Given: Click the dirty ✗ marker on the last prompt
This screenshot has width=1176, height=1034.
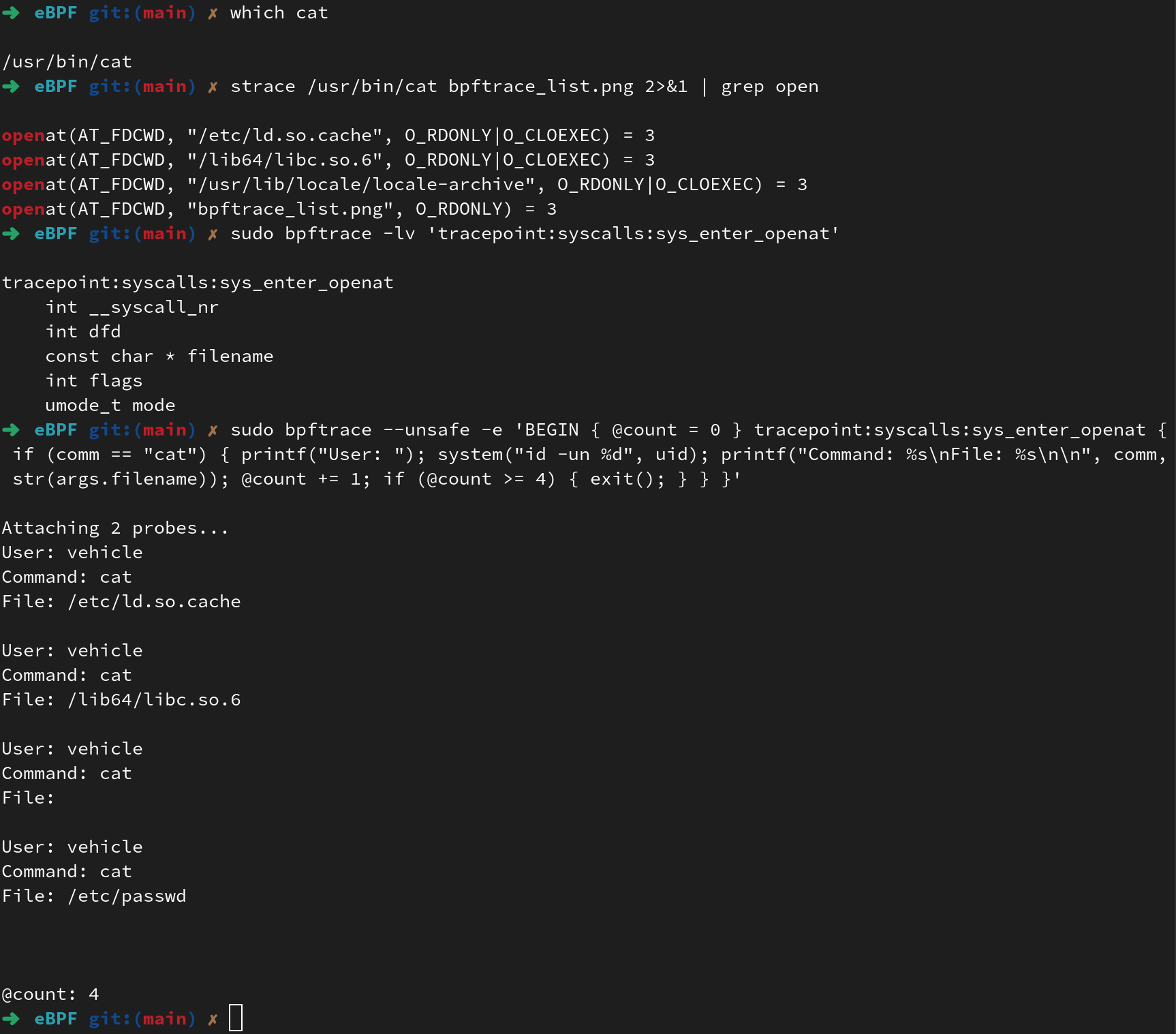Looking at the screenshot, I should (x=213, y=1019).
